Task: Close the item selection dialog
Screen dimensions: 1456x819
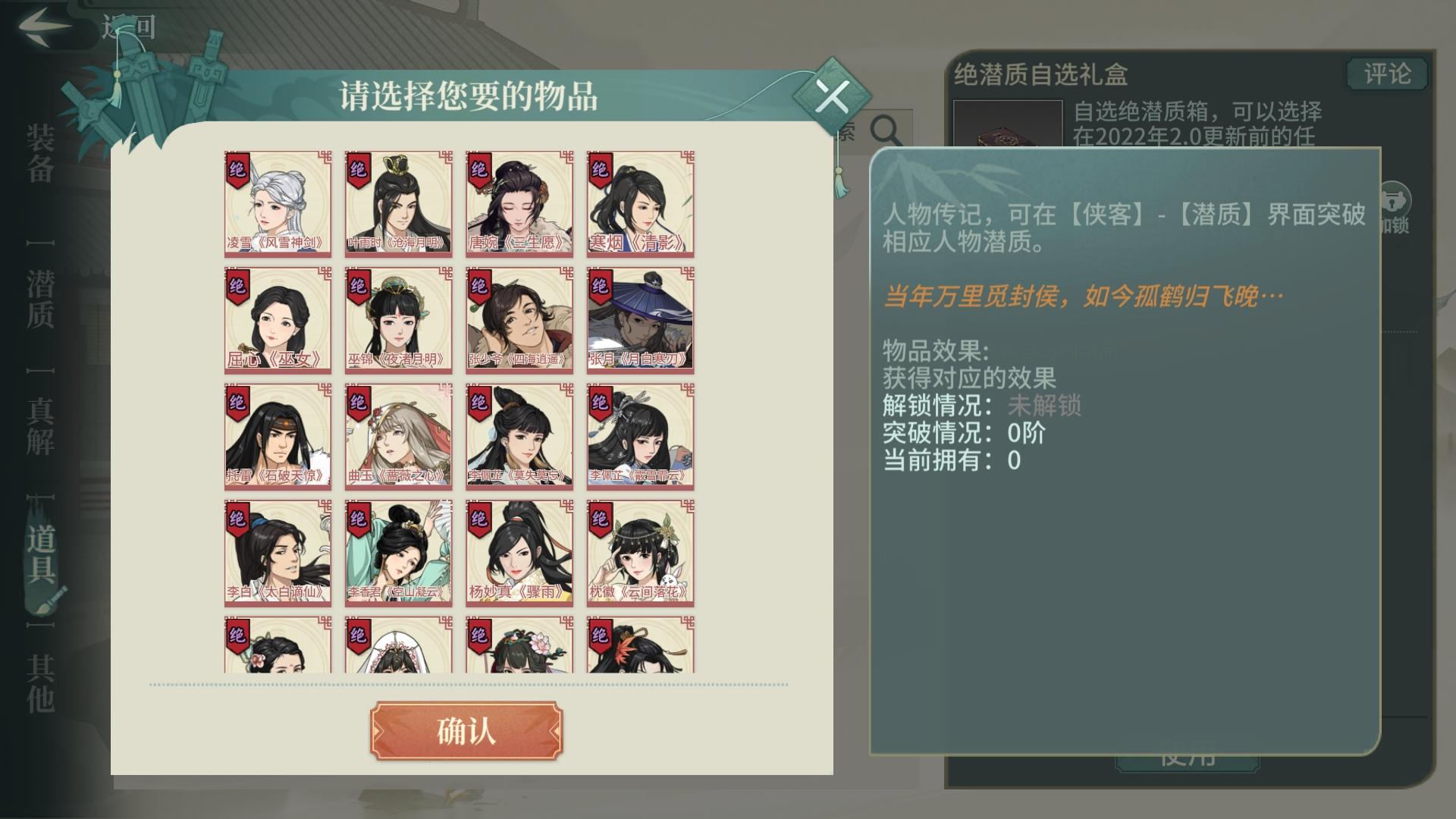Action: point(833,96)
